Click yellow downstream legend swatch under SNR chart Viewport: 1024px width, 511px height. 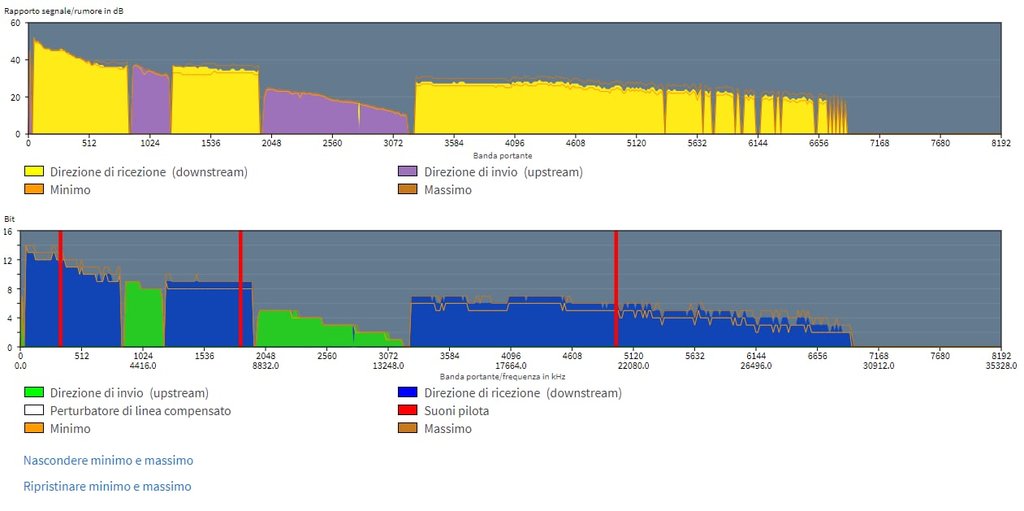pos(33,172)
